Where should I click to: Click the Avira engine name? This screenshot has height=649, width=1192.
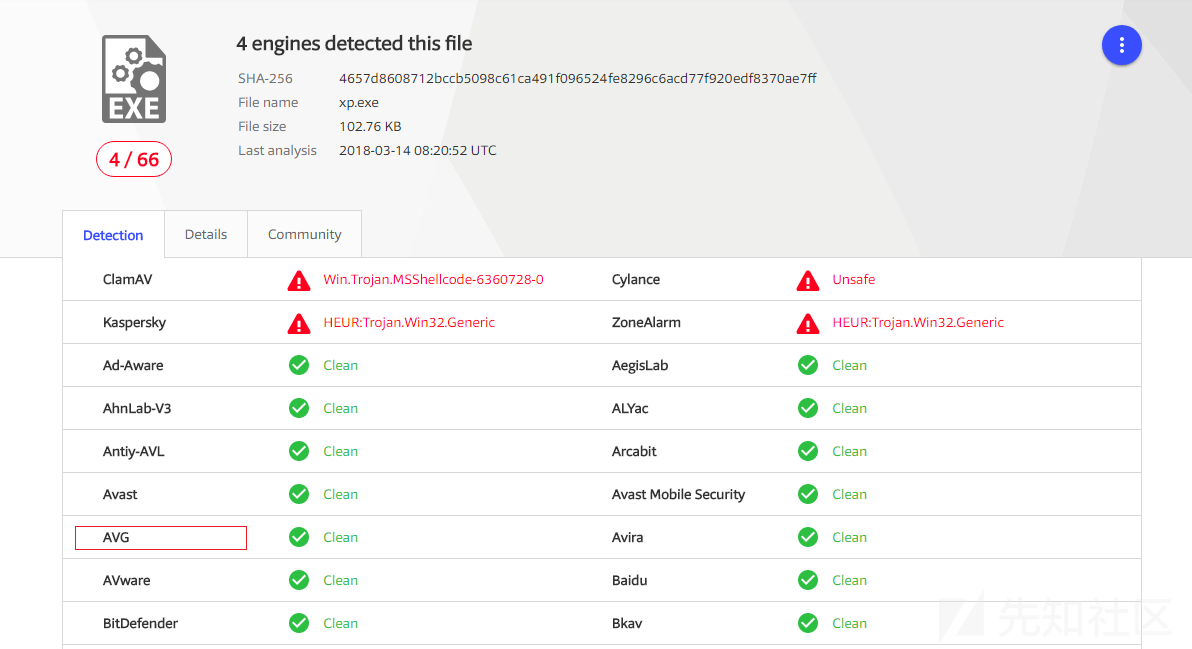point(627,537)
